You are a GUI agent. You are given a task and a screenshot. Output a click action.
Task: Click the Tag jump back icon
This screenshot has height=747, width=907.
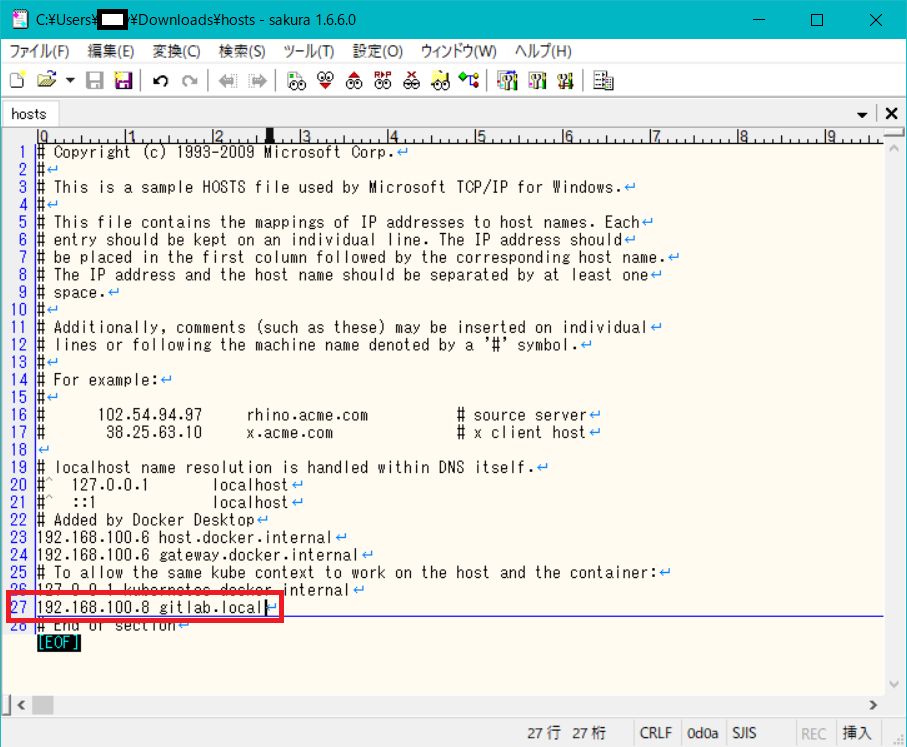click(x=228, y=80)
